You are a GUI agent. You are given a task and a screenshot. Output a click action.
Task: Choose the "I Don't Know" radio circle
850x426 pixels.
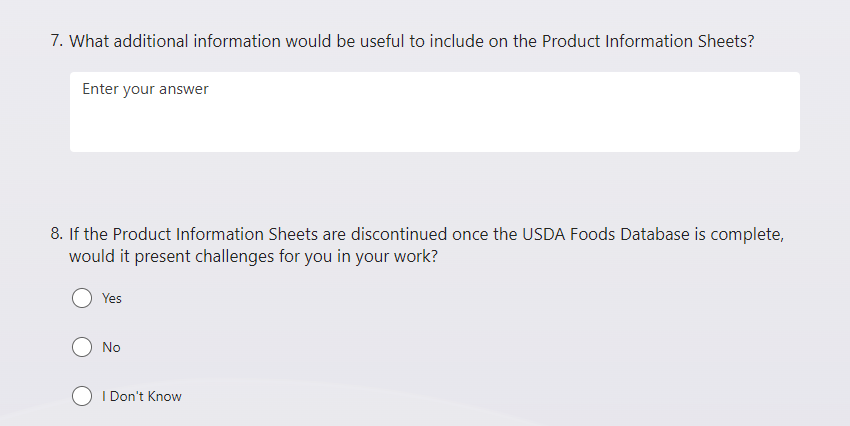coord(83,396)
